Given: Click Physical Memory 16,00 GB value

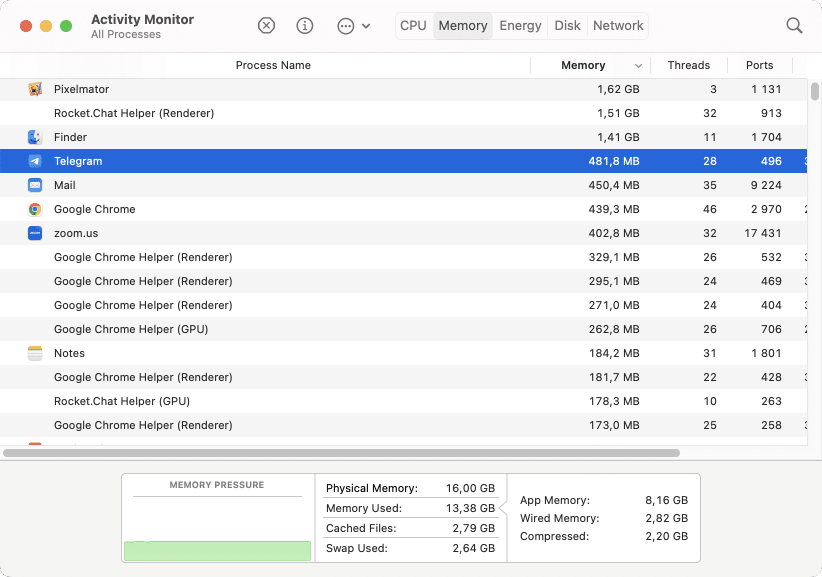Looking at the screenshot, I should [470, 488].
